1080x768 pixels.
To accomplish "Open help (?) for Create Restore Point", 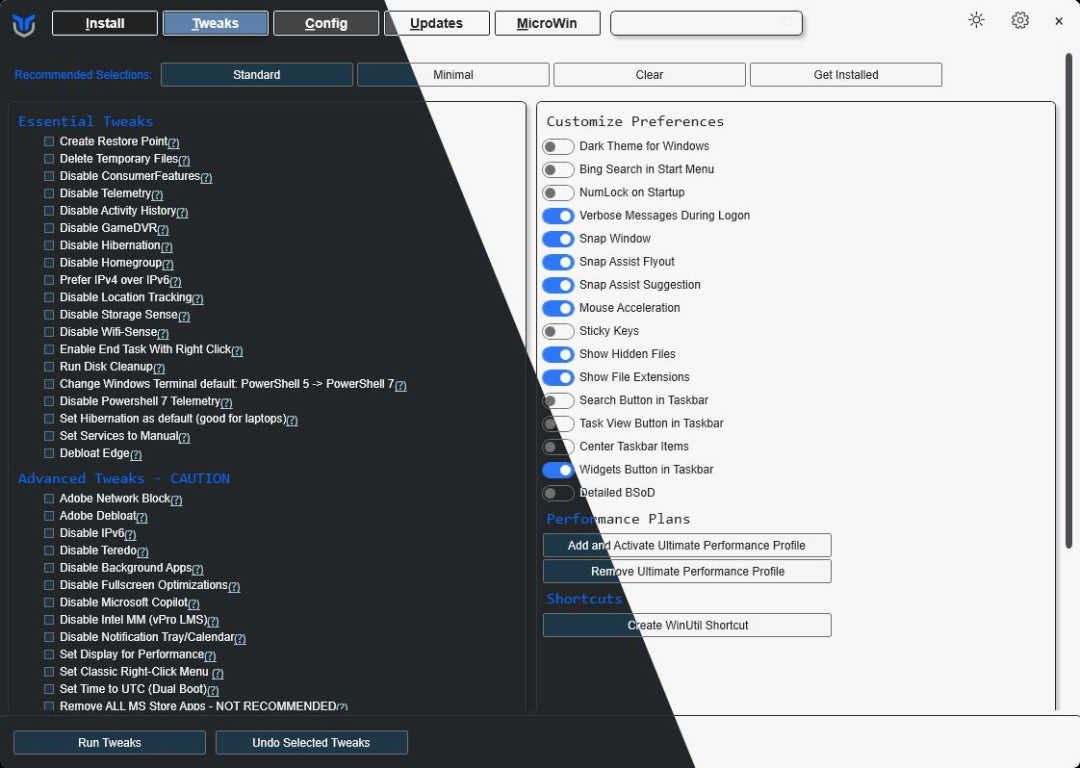I will pos(174,143).
